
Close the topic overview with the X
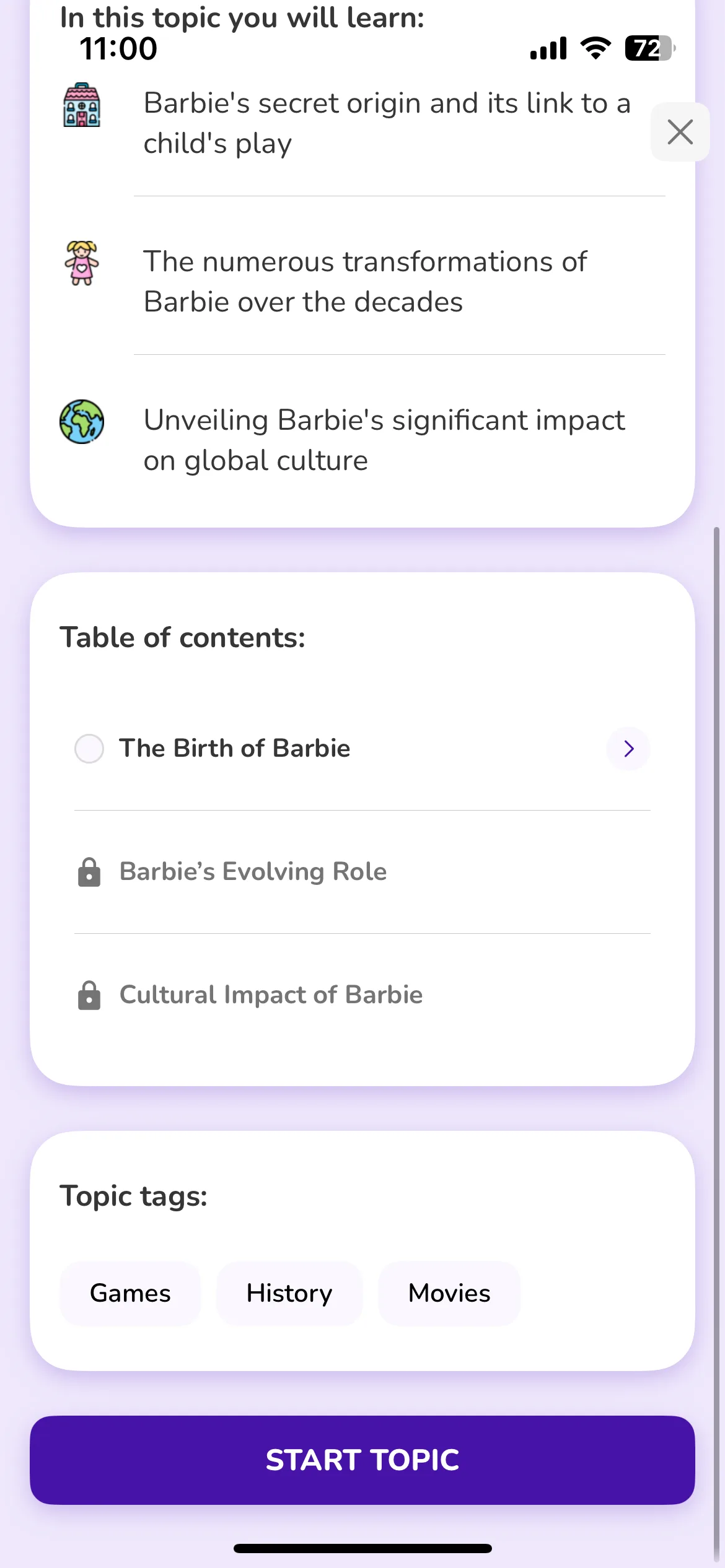(x=680, y=132)
